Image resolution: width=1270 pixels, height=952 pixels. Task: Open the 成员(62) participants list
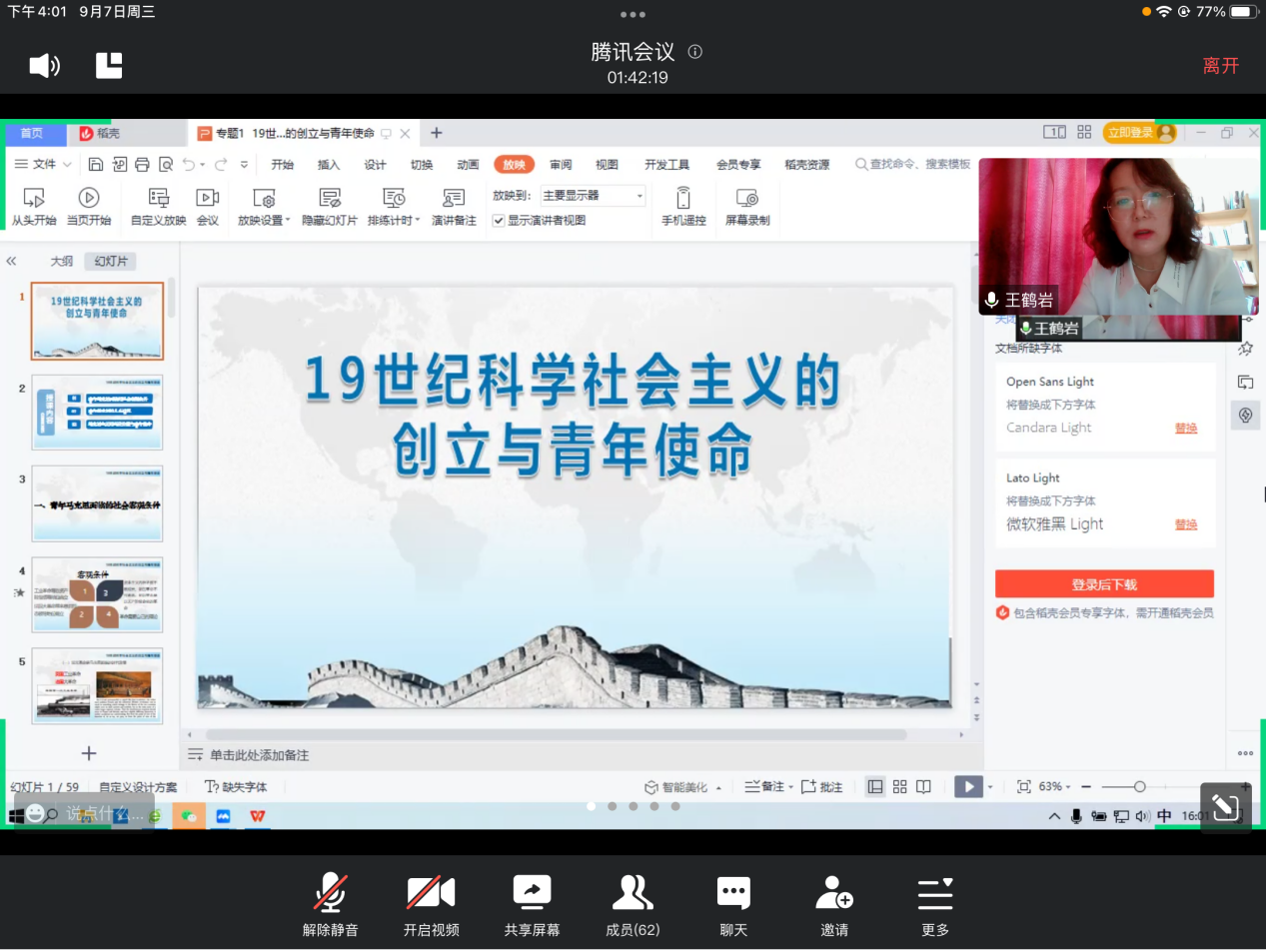click(x=633, y=906)
